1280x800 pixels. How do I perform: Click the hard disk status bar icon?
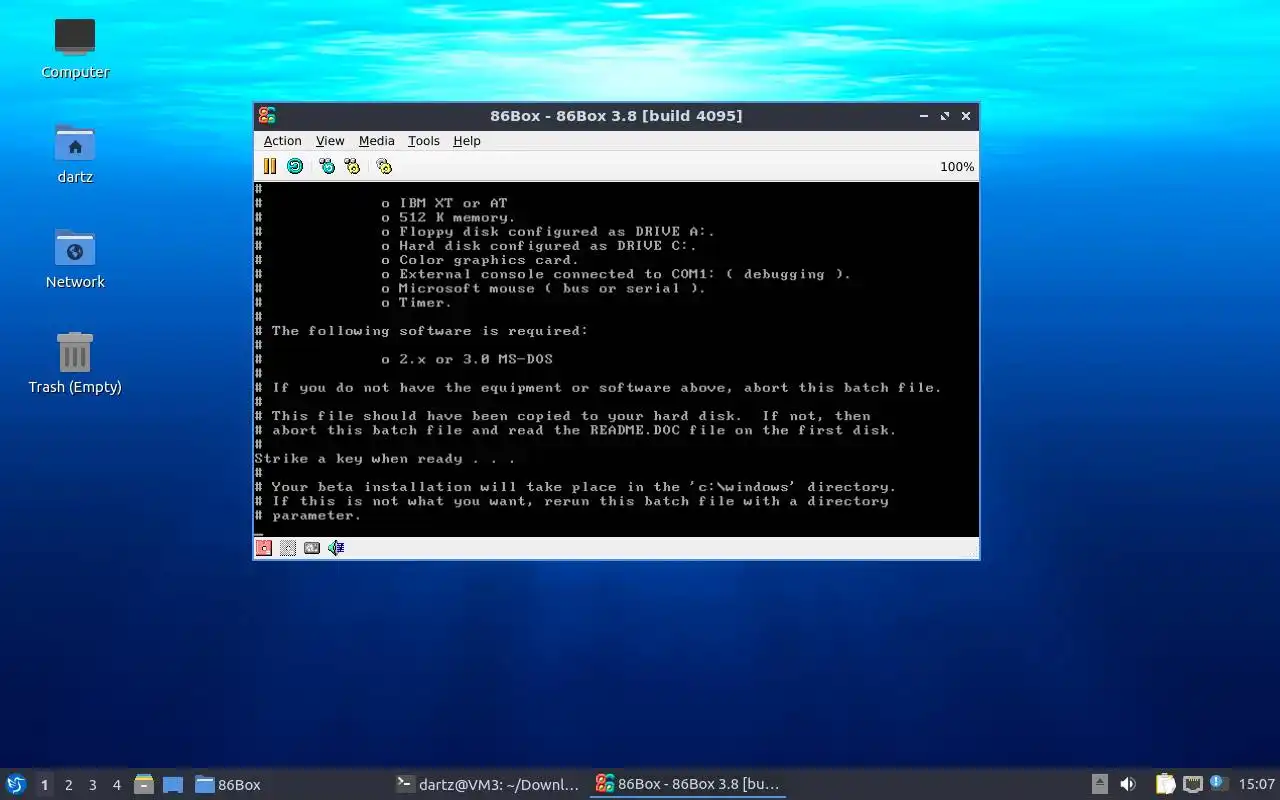[312, 548]
